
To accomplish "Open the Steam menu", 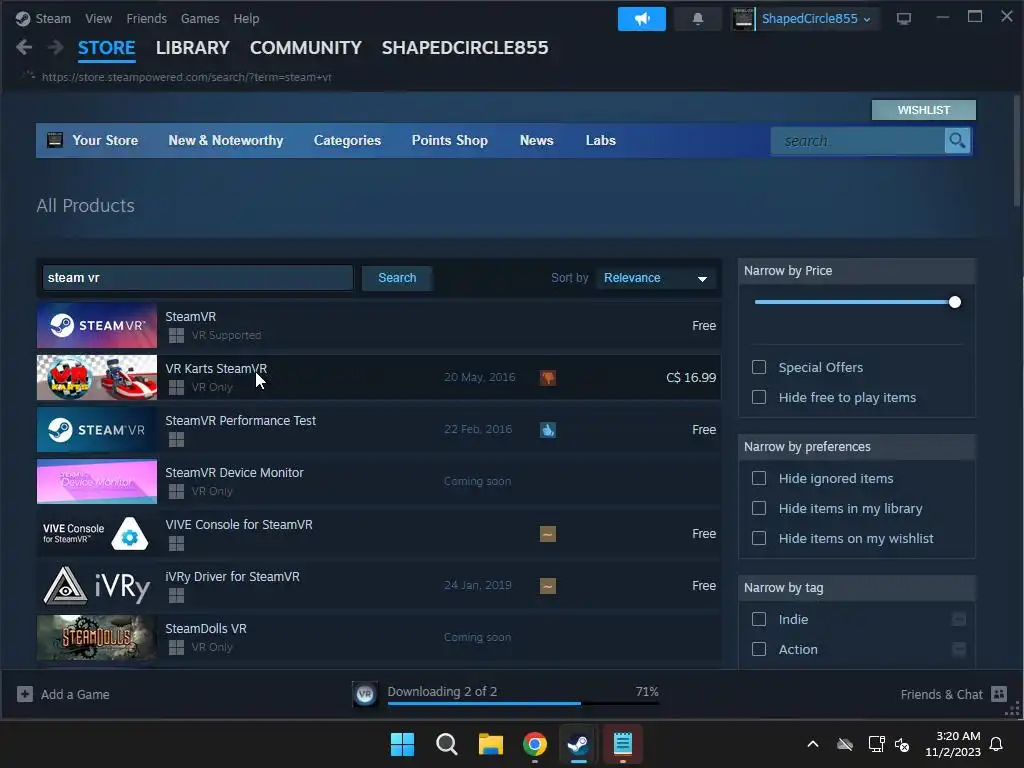I will [x=53, y=18].
